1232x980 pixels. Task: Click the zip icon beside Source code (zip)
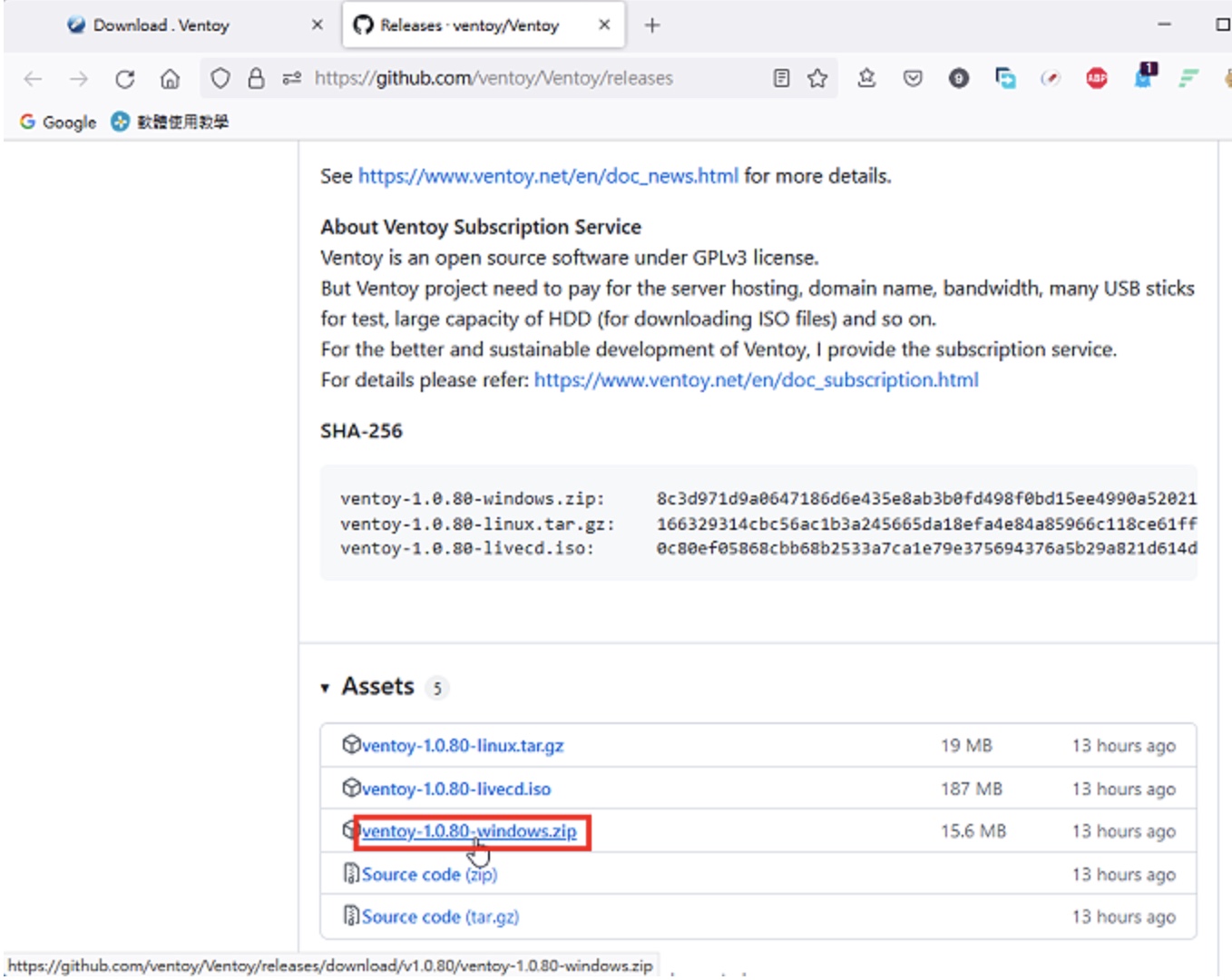(x=351, y=874)
